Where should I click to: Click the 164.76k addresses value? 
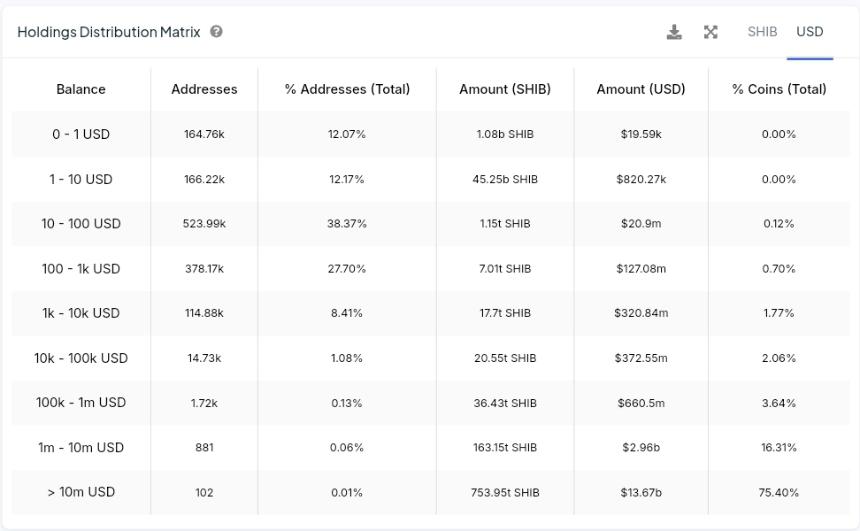pyautogui.click(x=204, y=134)
